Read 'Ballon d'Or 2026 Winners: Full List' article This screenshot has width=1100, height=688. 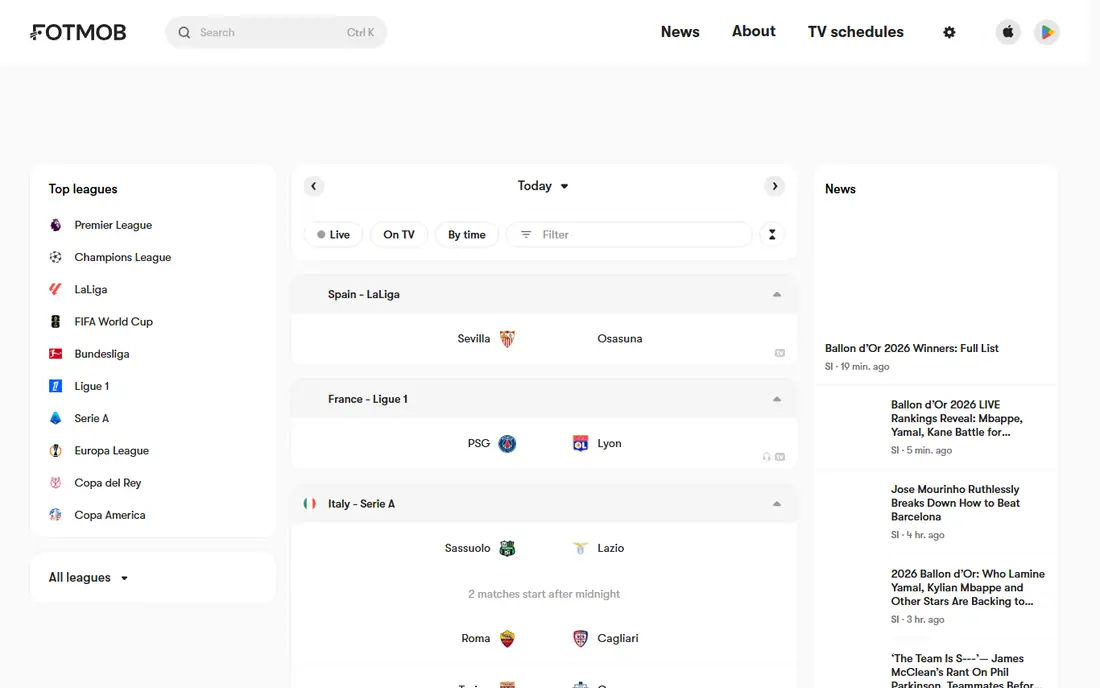coord(911,349)
